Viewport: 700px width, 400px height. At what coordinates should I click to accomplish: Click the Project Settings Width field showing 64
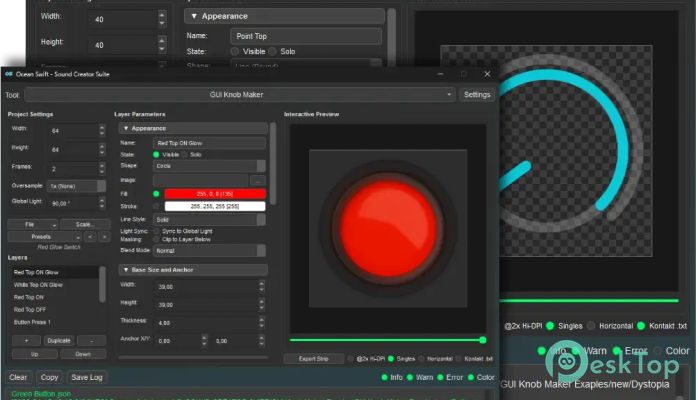pos(73,131)
